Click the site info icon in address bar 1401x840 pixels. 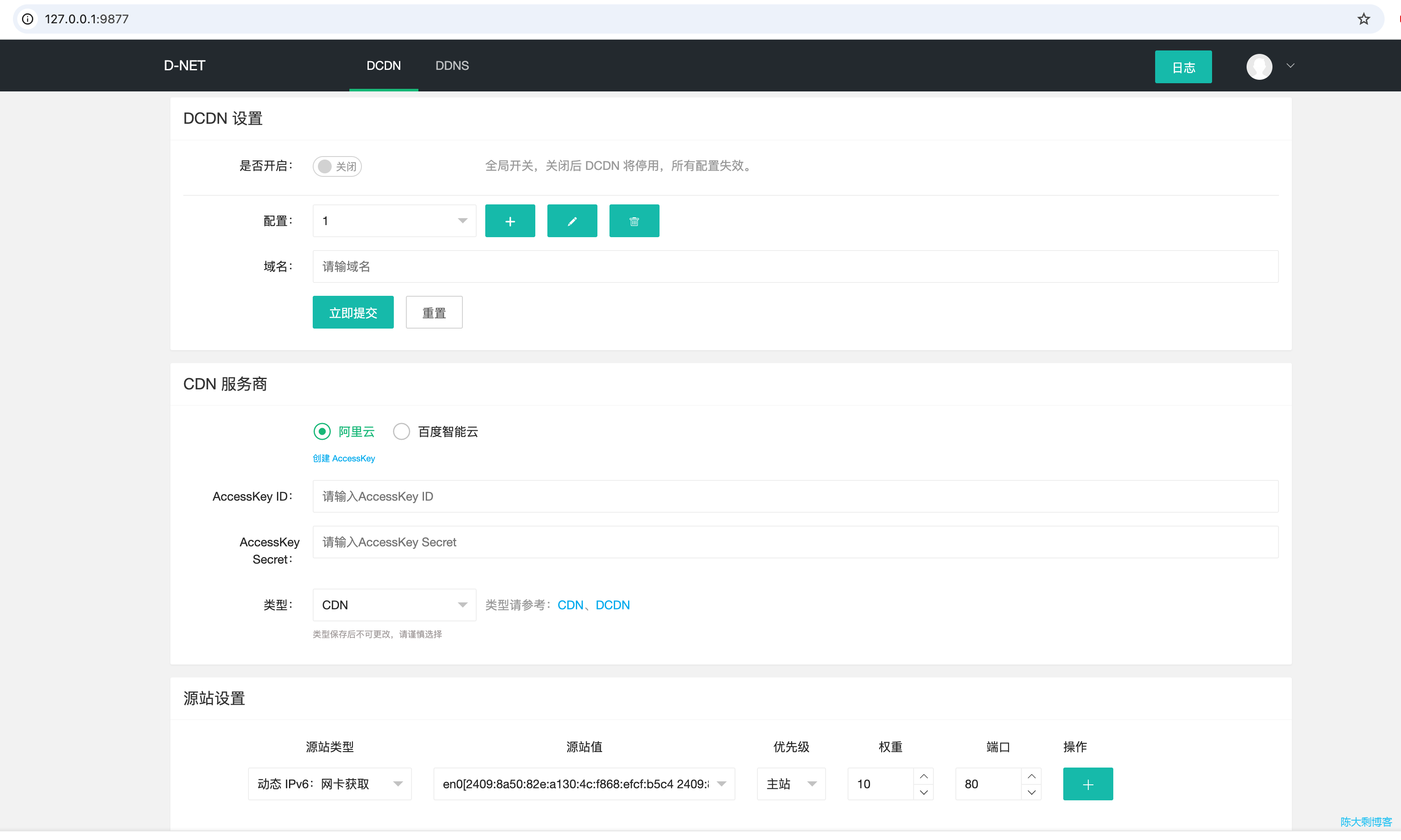pyautogui.click(x=27, y=19)
